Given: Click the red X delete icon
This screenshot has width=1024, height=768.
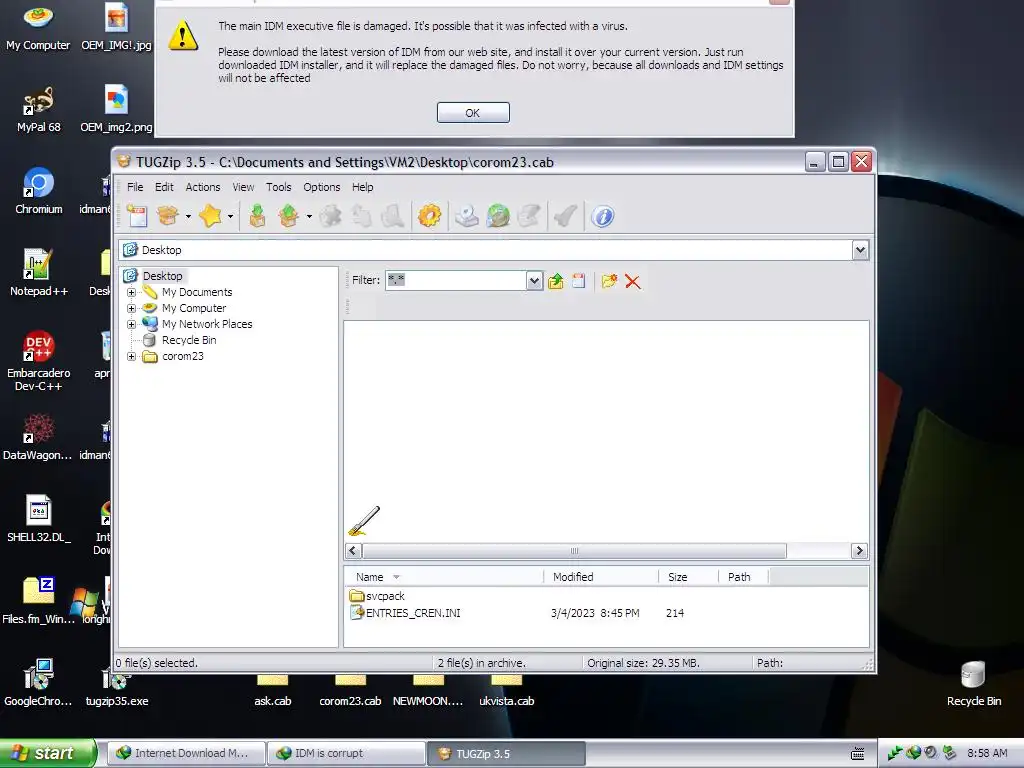Looking at the screenshot, I should pyautogui.click(x=632, y=281).
